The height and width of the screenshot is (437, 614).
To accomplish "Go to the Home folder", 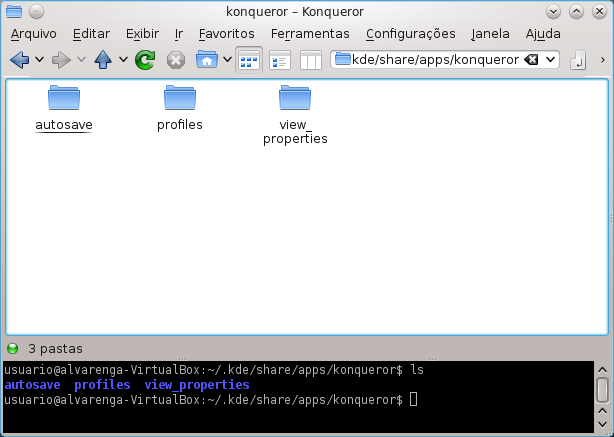I will [x=206, y=60].
